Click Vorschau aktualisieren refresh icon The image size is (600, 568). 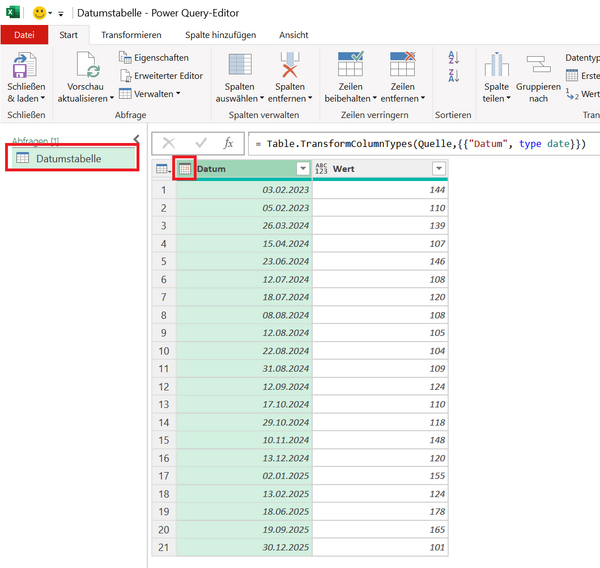(90, 66)
